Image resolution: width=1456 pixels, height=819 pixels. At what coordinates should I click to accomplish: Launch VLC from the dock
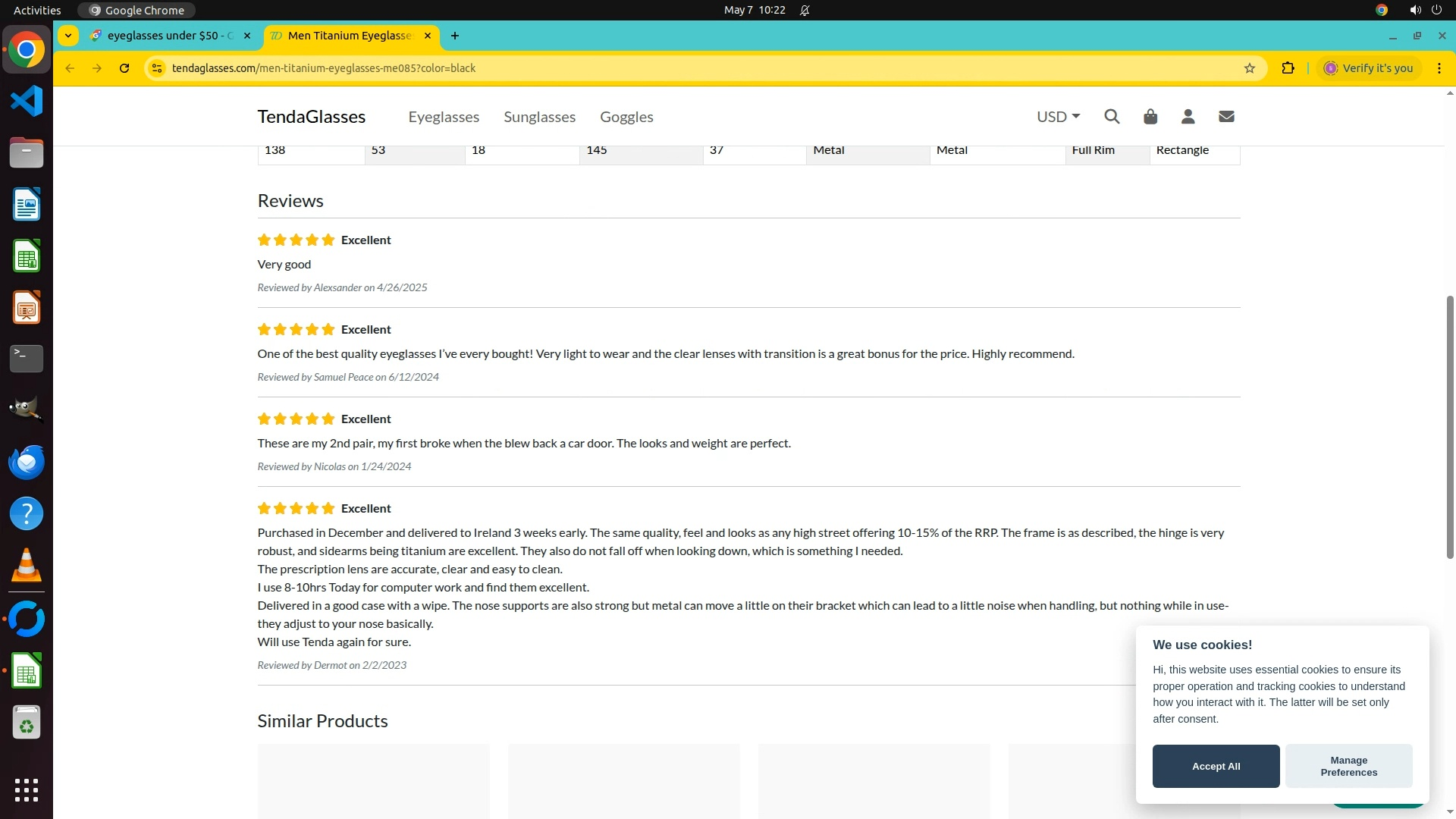click(27, 566)
